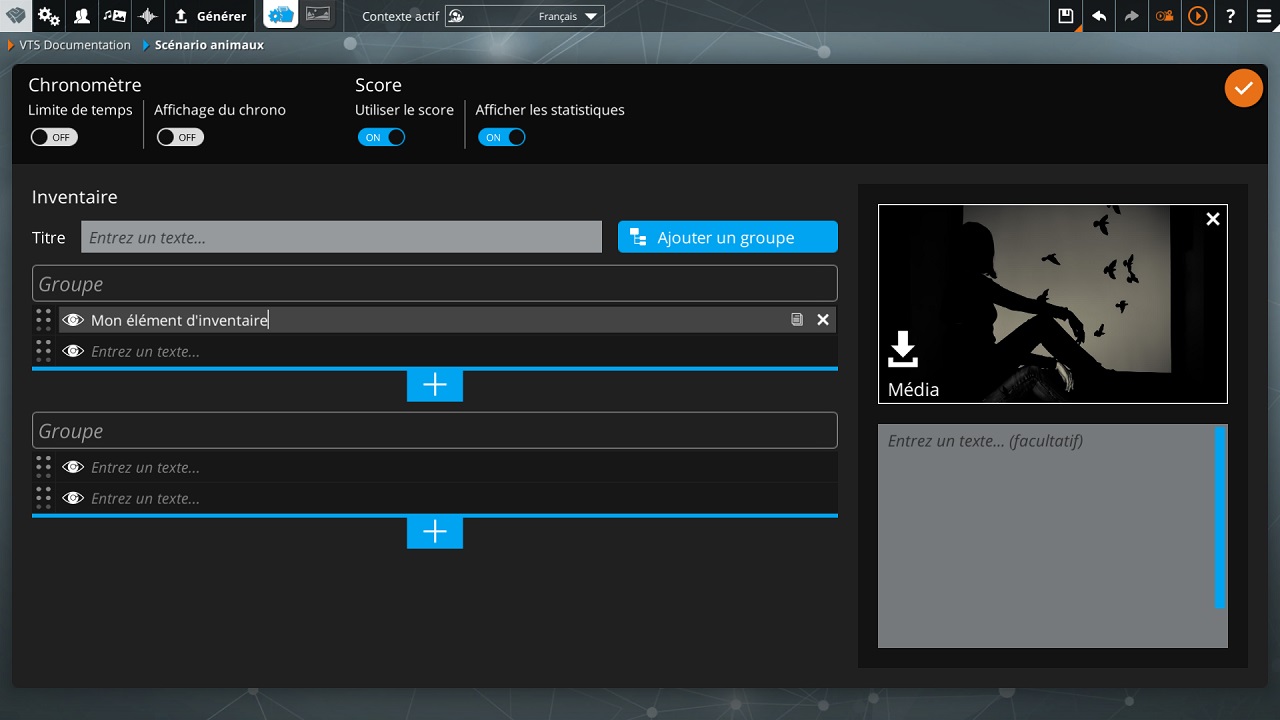Open the Scénario animaux breadcrumb
The image size is (1280, 720).
point(209,45)
